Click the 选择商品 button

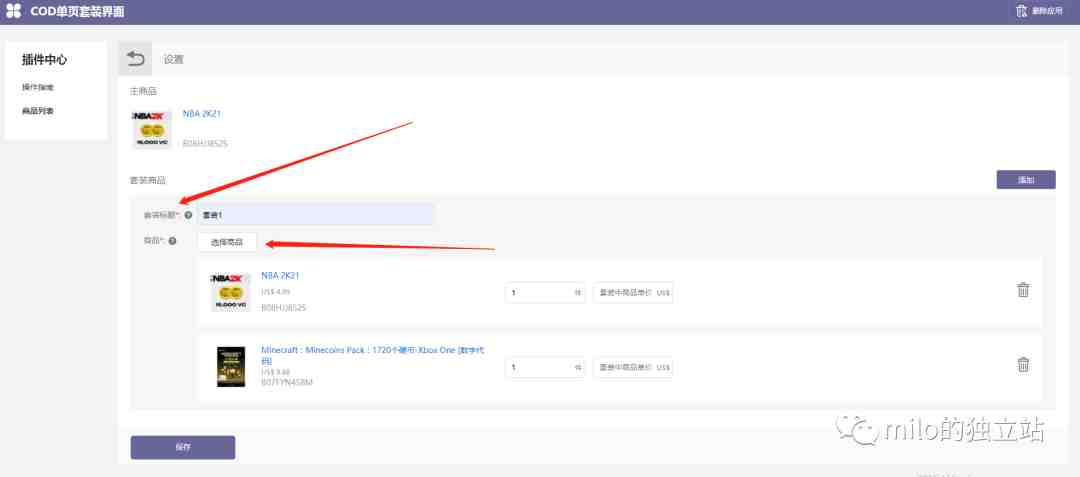pos(227,242)
